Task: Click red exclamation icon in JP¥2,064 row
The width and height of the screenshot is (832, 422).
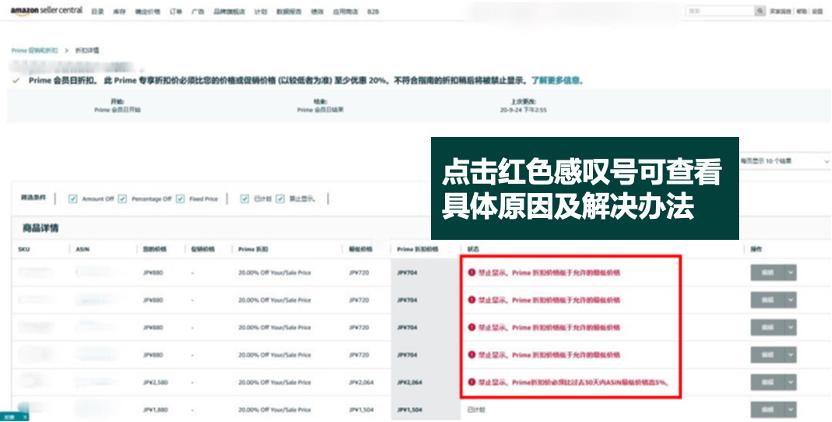Action: [471, 381]
